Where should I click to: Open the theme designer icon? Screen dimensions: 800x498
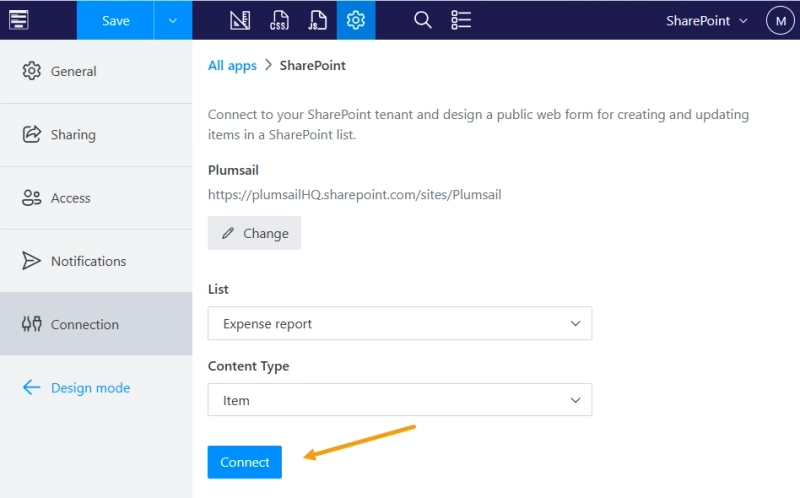(240, 20)
